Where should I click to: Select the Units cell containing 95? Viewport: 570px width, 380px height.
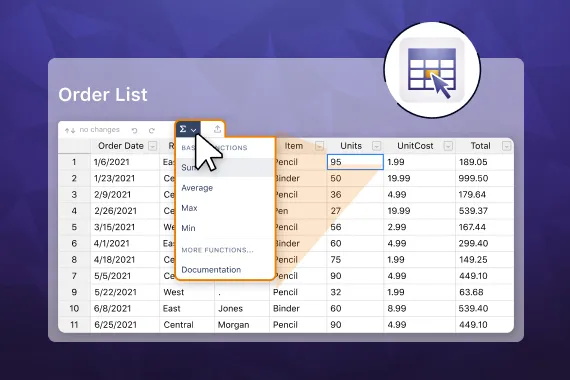click(x=355, y=162)
